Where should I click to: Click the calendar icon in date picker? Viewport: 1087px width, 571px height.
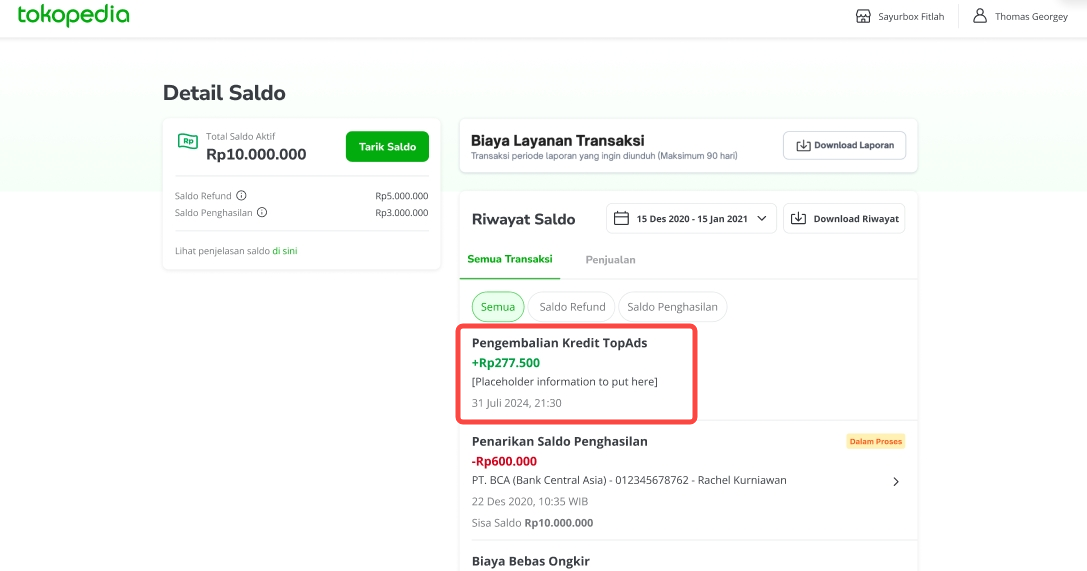pos(621,218)
